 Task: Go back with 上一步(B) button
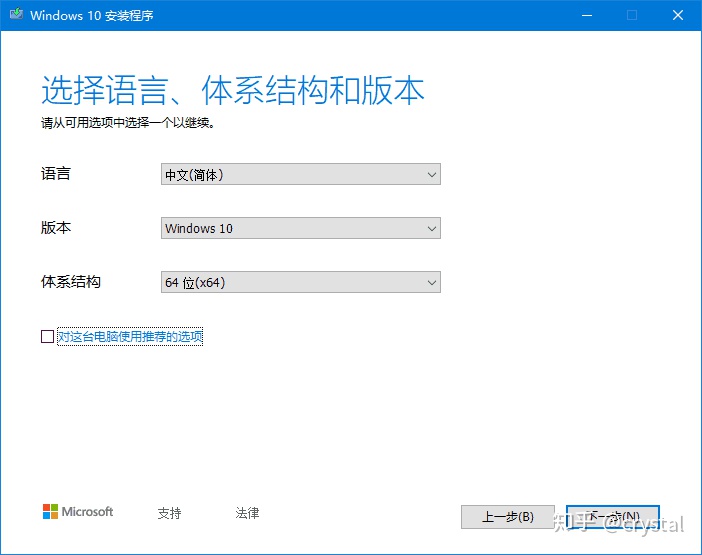tap(508, 517)
